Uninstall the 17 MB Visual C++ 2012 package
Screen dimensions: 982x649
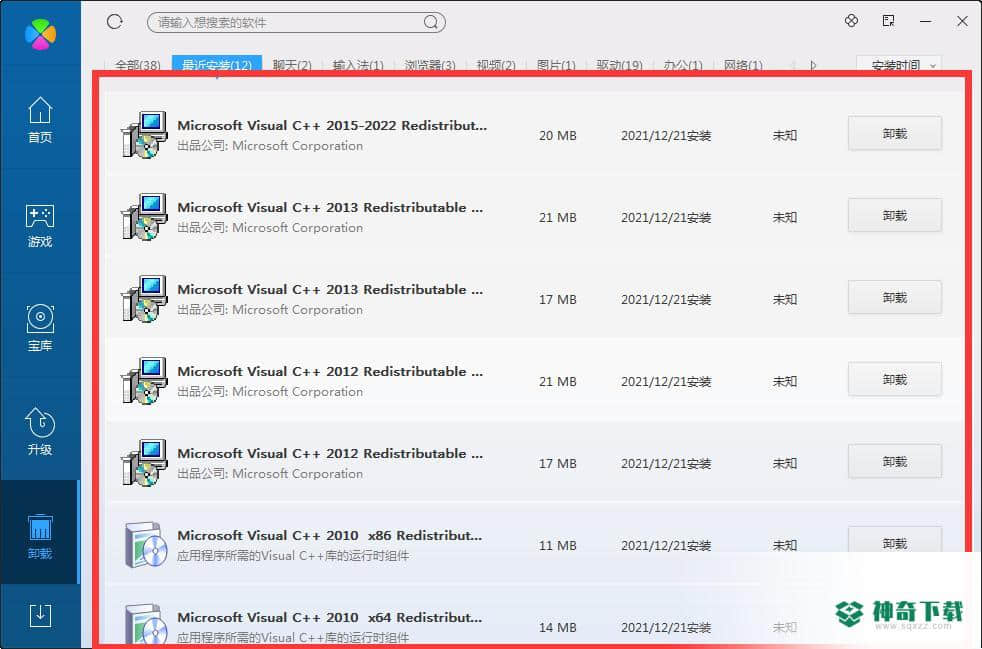click(x=894, y=462)
